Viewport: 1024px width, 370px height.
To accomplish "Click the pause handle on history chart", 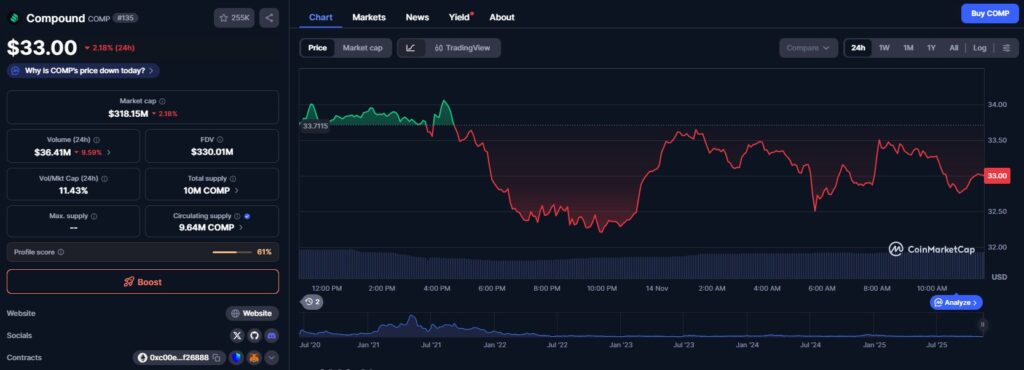I will (x=982, y=325).
